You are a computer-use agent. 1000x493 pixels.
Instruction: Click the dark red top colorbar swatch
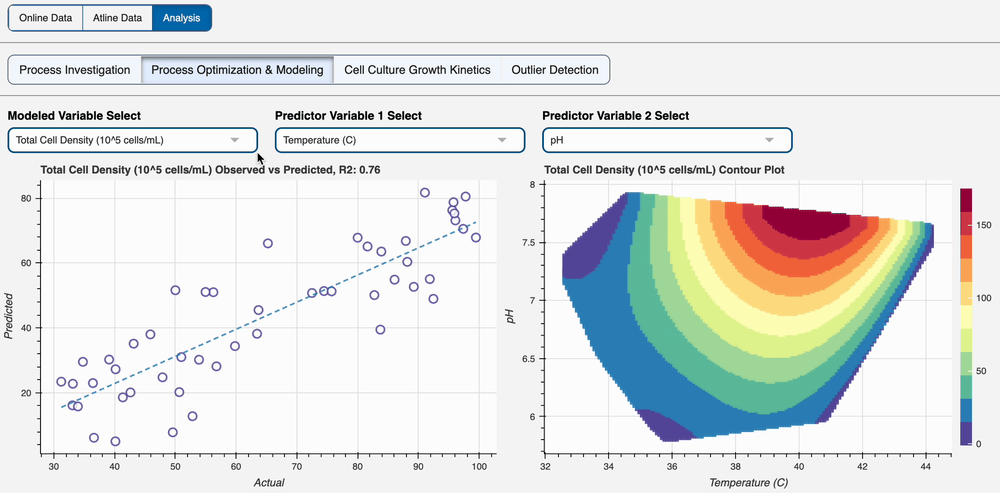966,199
